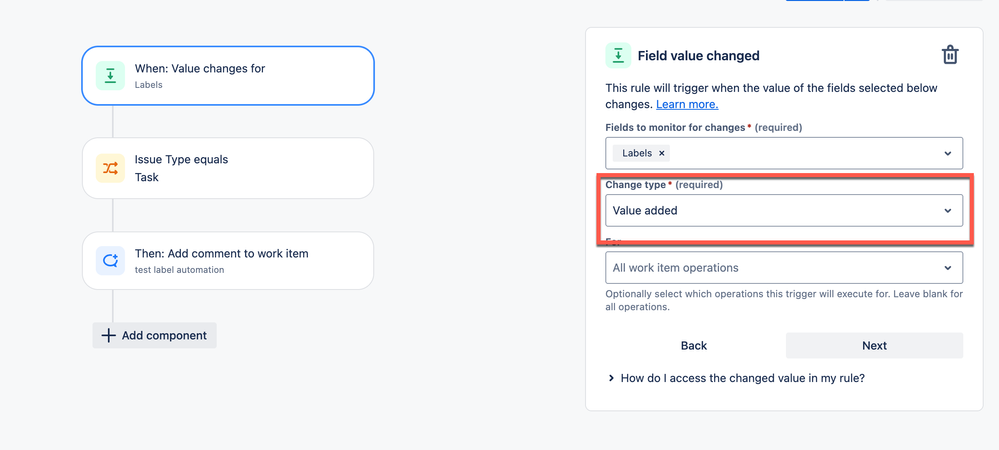Viewport: 999px width, 450px height.
Task: Click the orange Issue Type condition icon
Action: point(110,168)
